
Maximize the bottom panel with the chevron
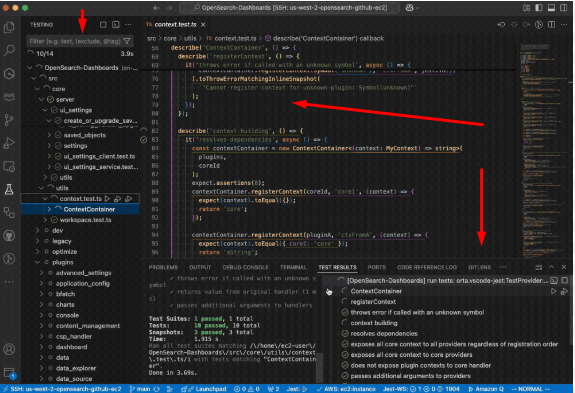click(x=552, y=267)
